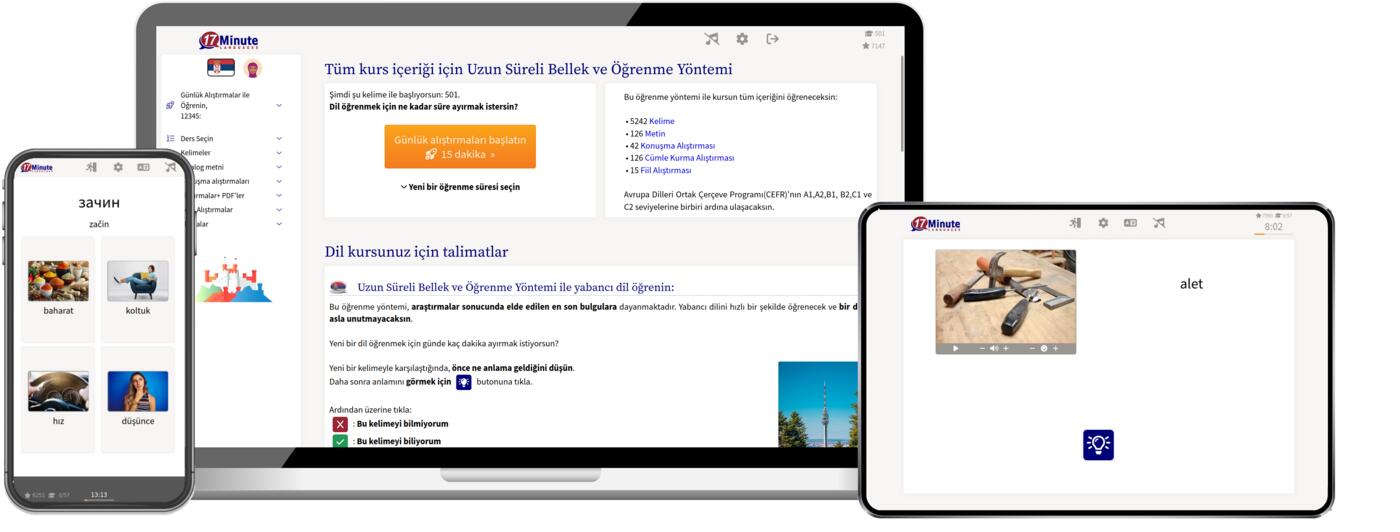Open the user avatar in laptop sidebar
The width and height of the screenshot is (1400, 532).
253,68
